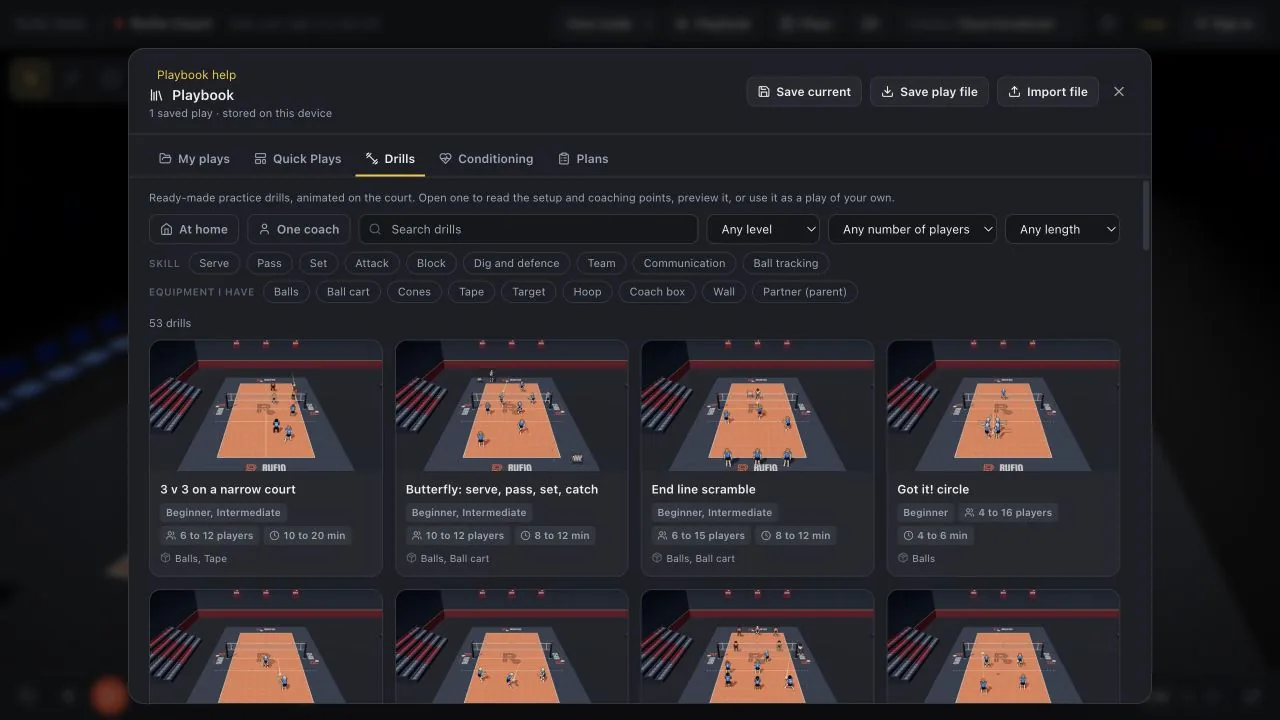Toggle the Attack skill chip
This screenshot has height=720, width=1280.
point(372,263)
